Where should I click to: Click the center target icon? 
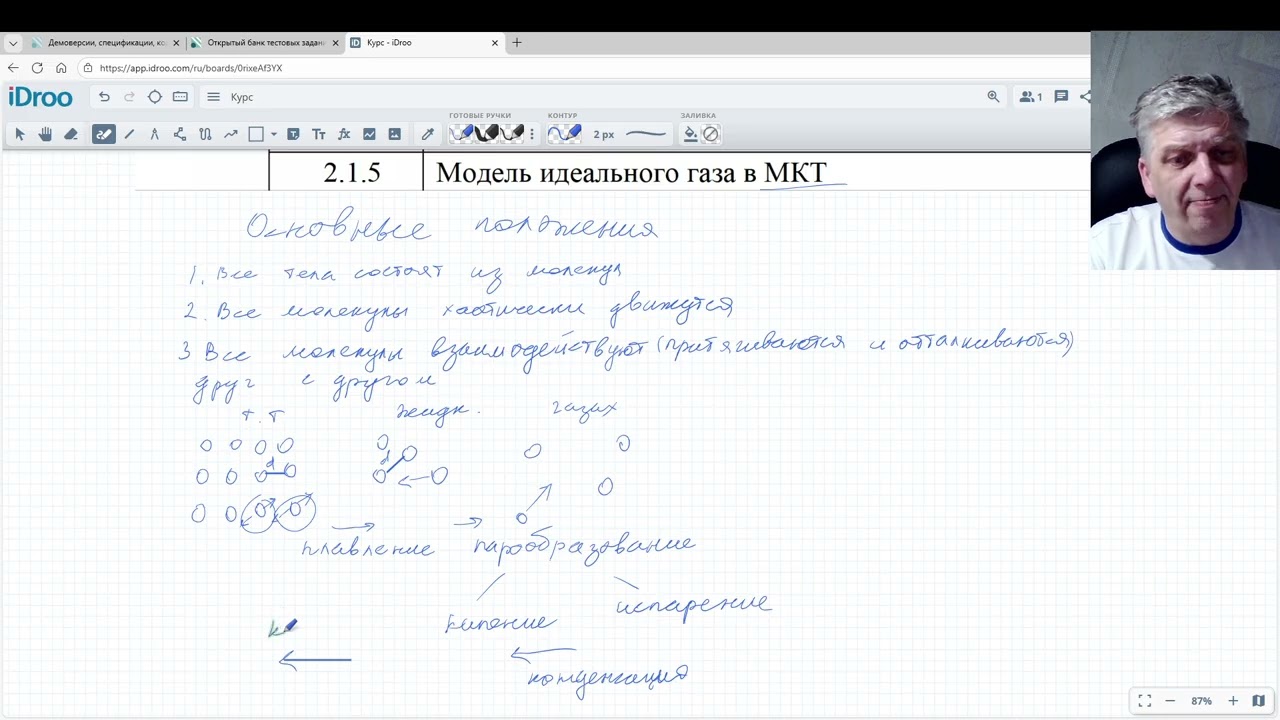(x=155, y=97)
